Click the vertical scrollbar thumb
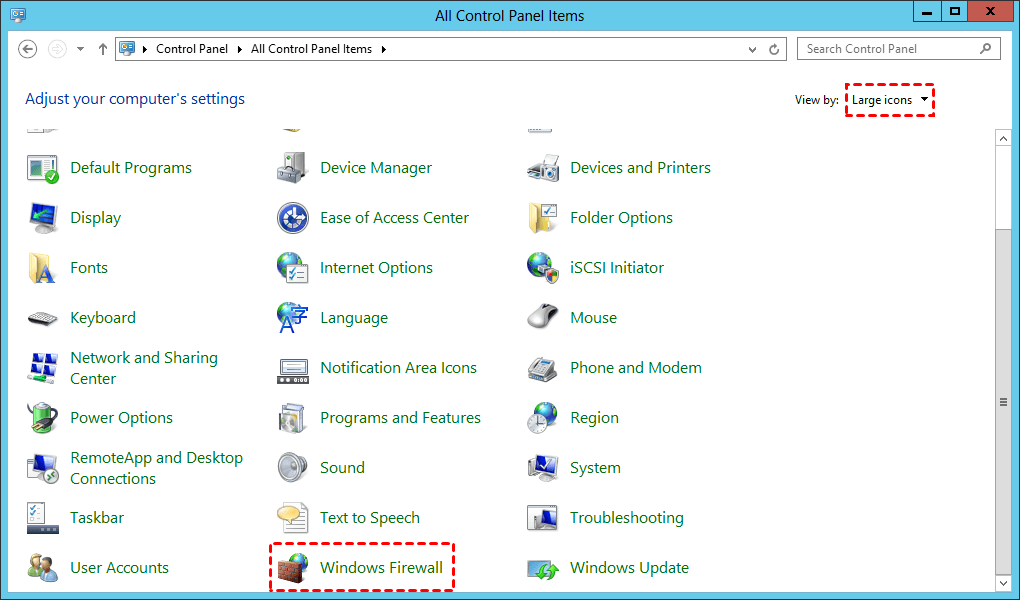Screen dimensions: 1020x600 click(1003, 400)
